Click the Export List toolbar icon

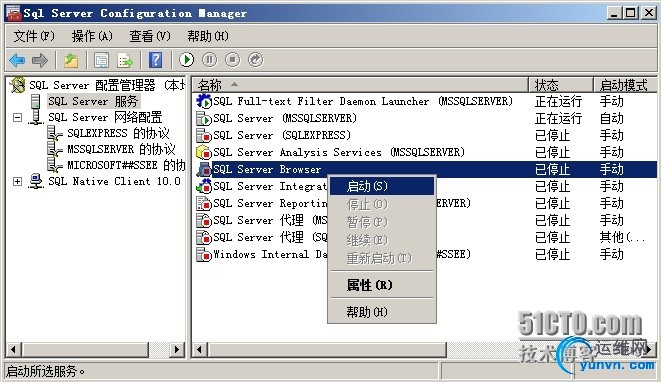125,60
